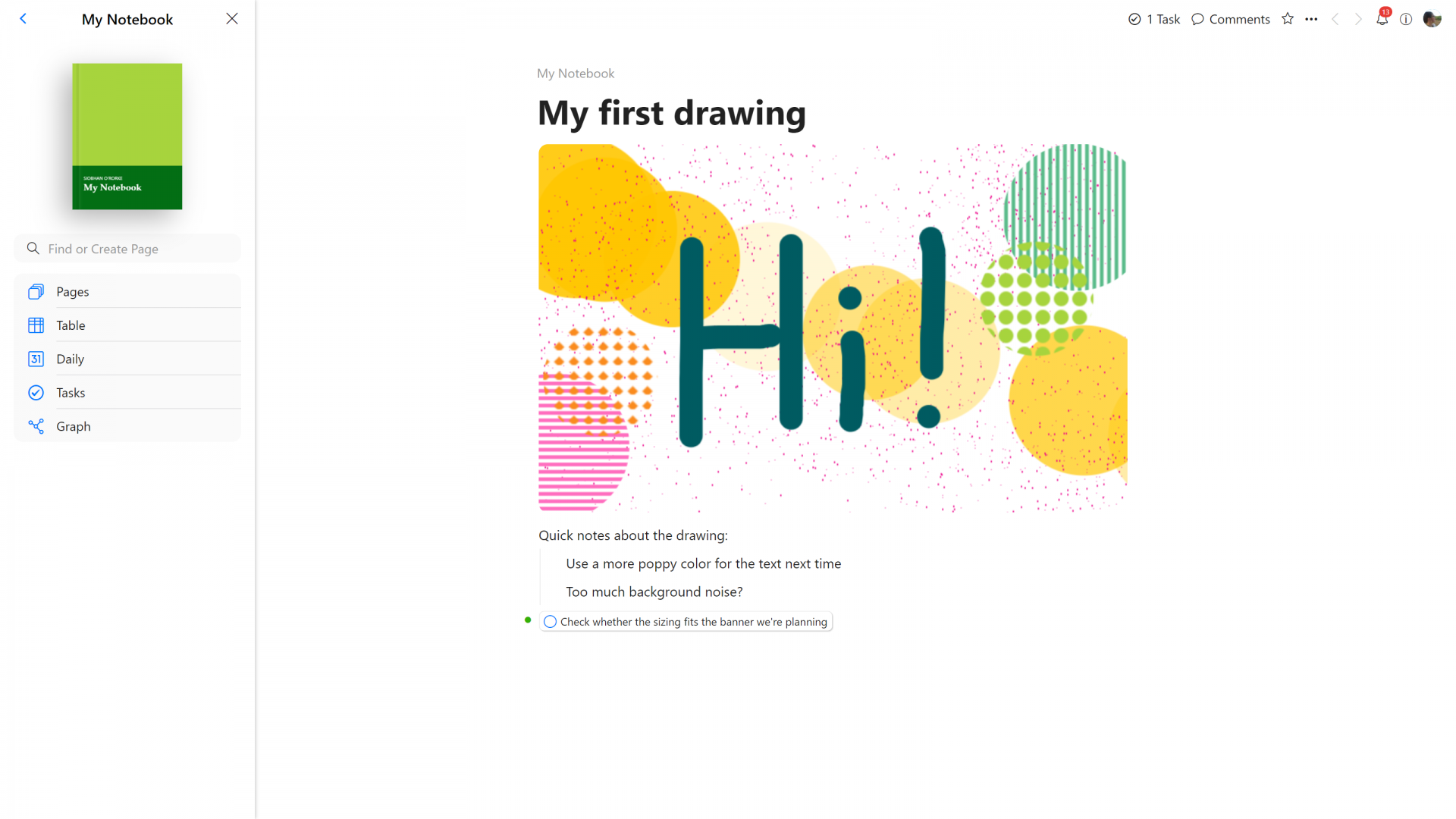The width and height of the screenshot is (1456, 819).
Task: Open the Tasks section in sidebar
Action: [70, 392]
